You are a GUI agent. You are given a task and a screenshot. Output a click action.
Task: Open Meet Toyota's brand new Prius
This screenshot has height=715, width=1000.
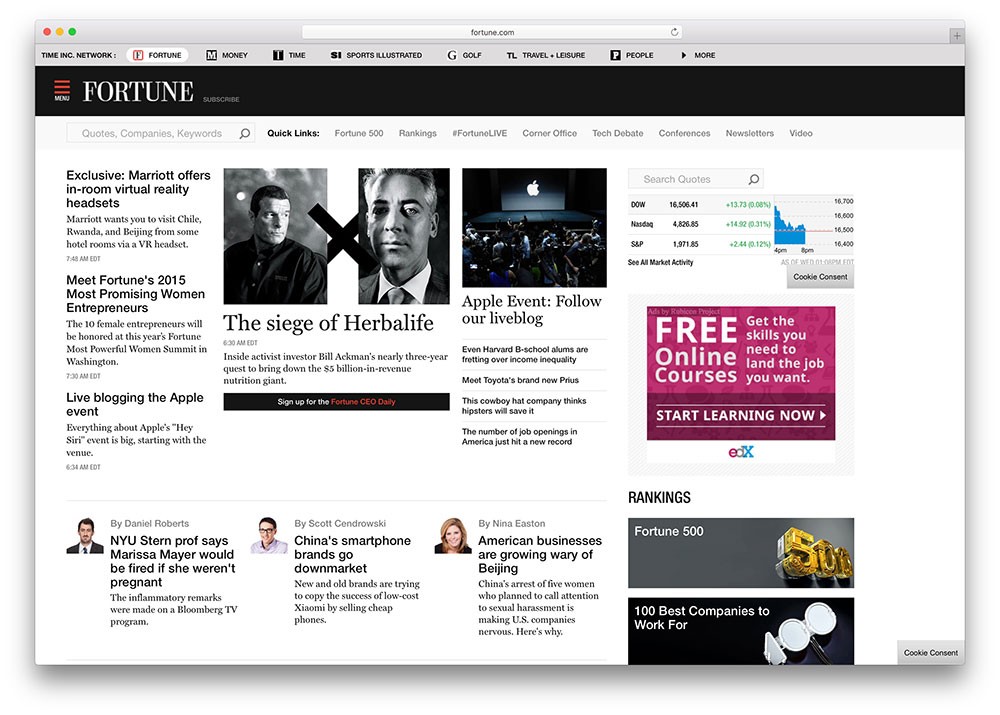520,380
